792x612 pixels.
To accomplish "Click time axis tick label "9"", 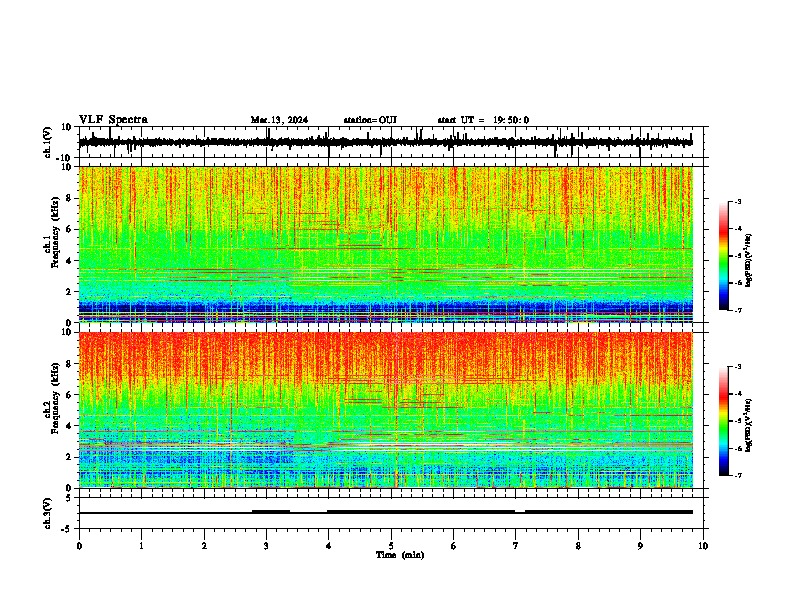I will click(x=640, y=546).
